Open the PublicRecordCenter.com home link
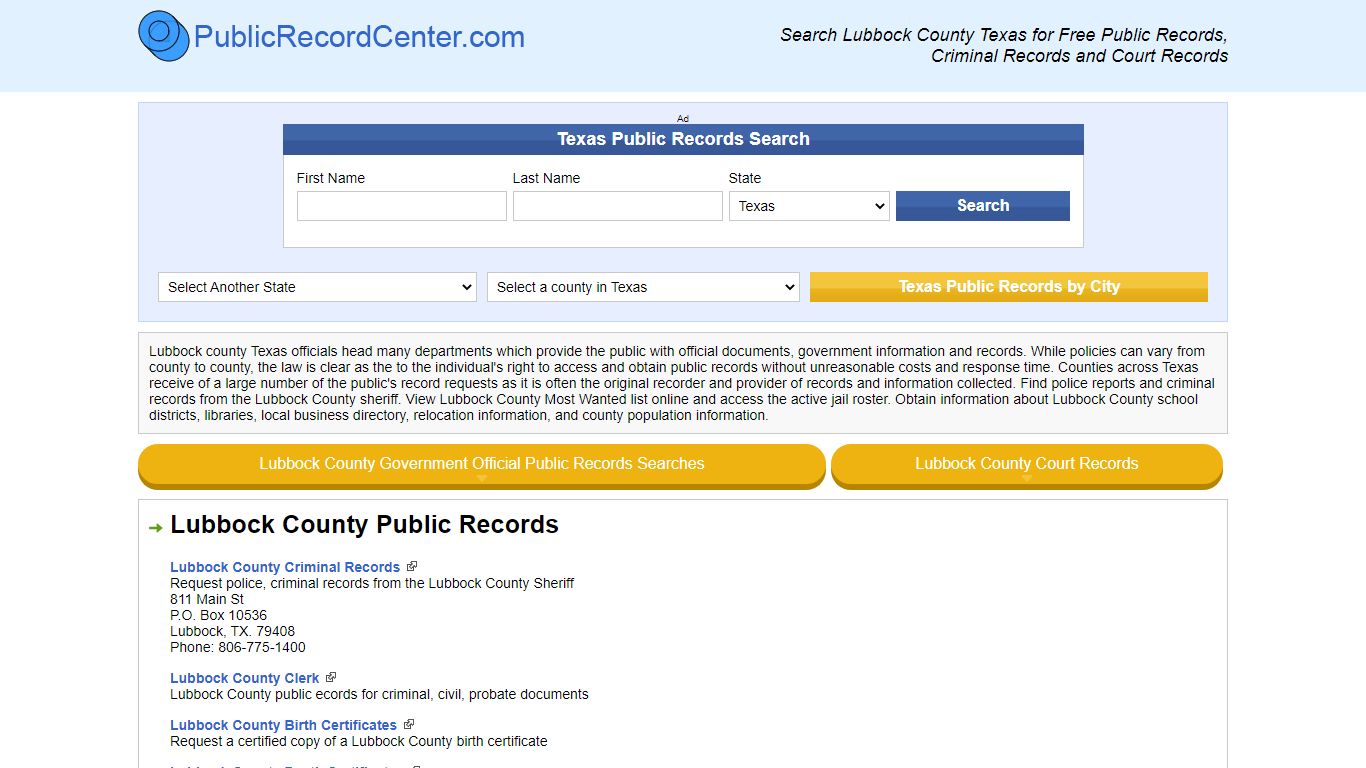This screenshot has width=1366, height=768. point(359,37)
